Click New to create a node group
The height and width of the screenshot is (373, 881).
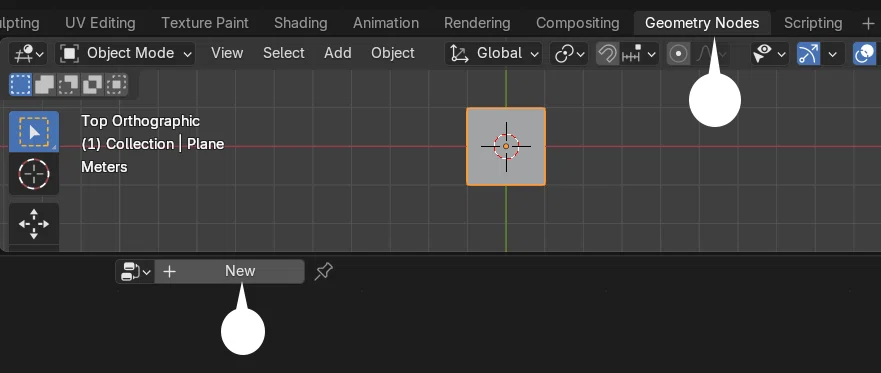tap(230, 271)
